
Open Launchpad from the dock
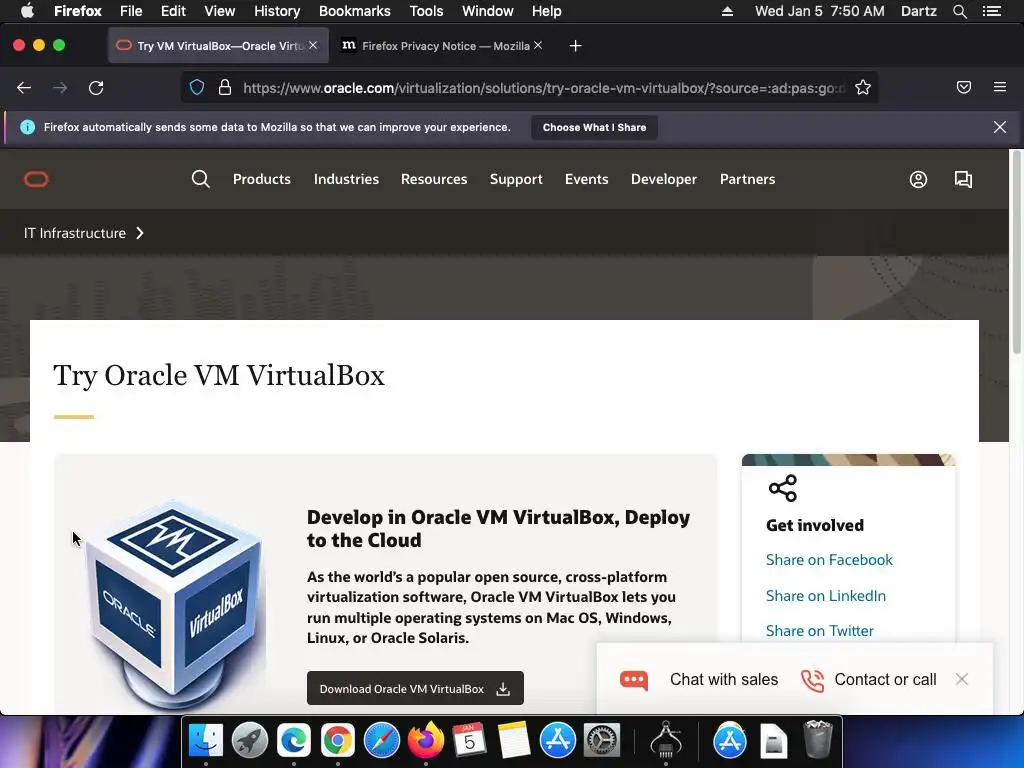pos(249,741)
